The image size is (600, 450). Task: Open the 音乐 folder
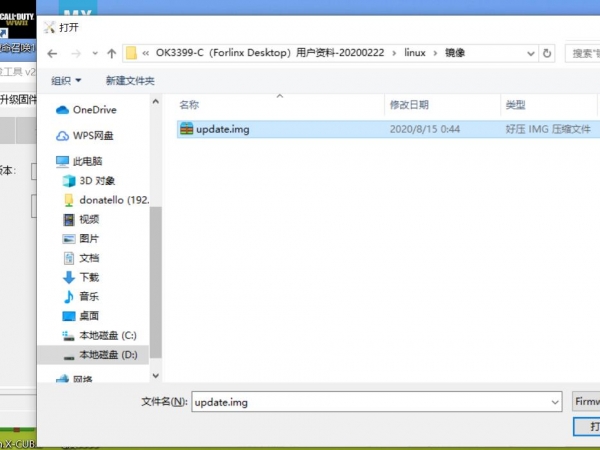(89, 296)
